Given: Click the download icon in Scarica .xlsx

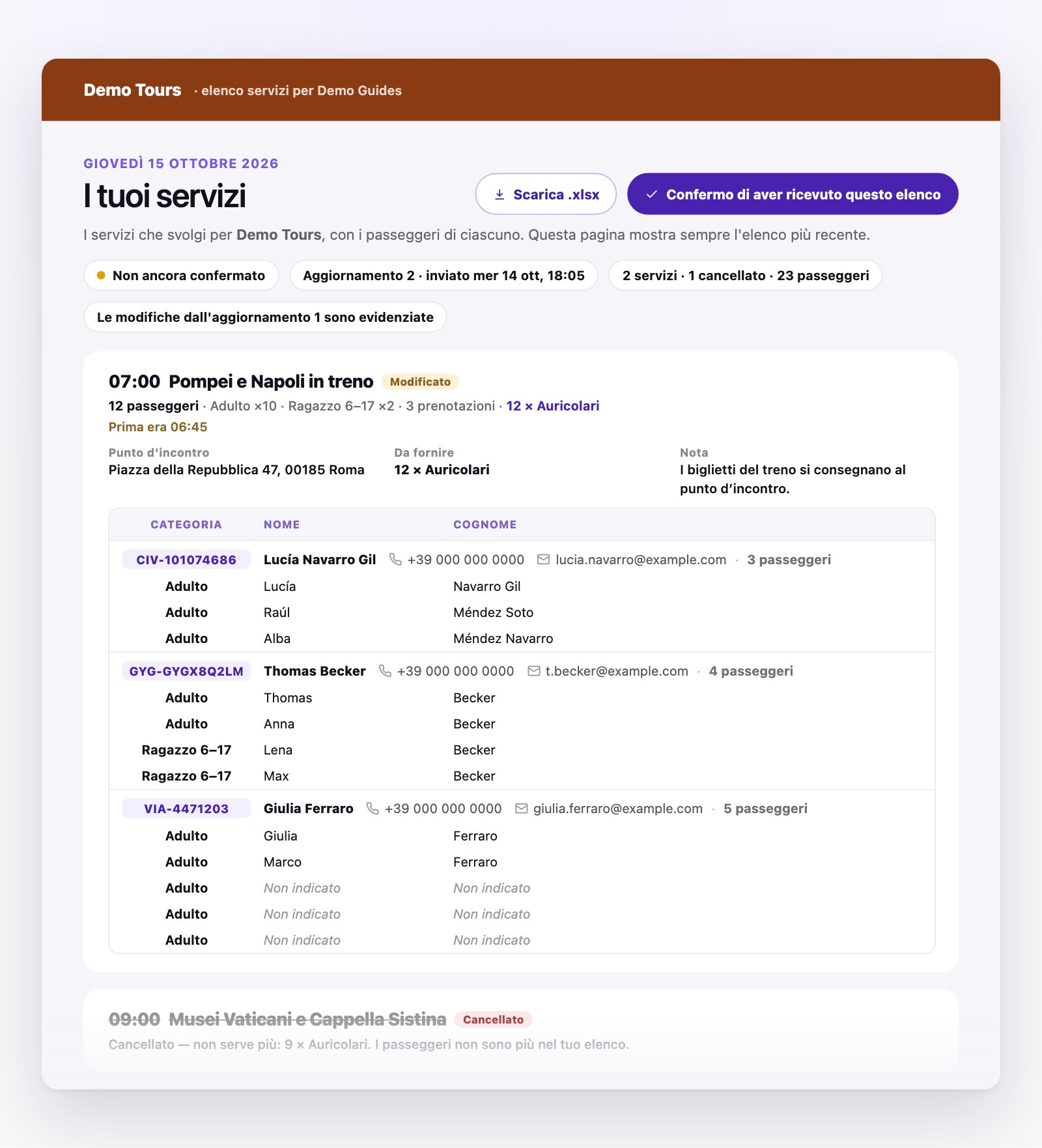Looking at the screenshot, I should (x=500, y=195).
